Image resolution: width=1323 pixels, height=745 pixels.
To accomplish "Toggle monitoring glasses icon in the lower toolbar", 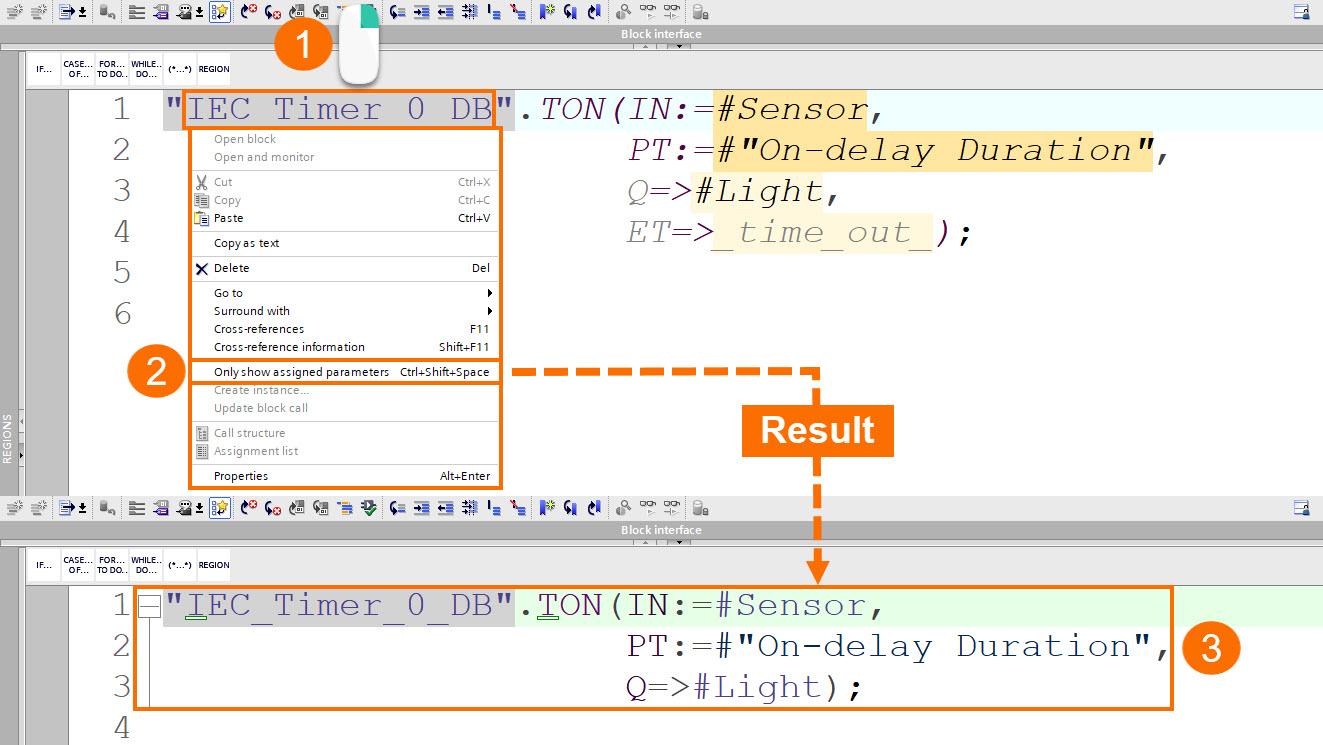I will pos(648,508).
